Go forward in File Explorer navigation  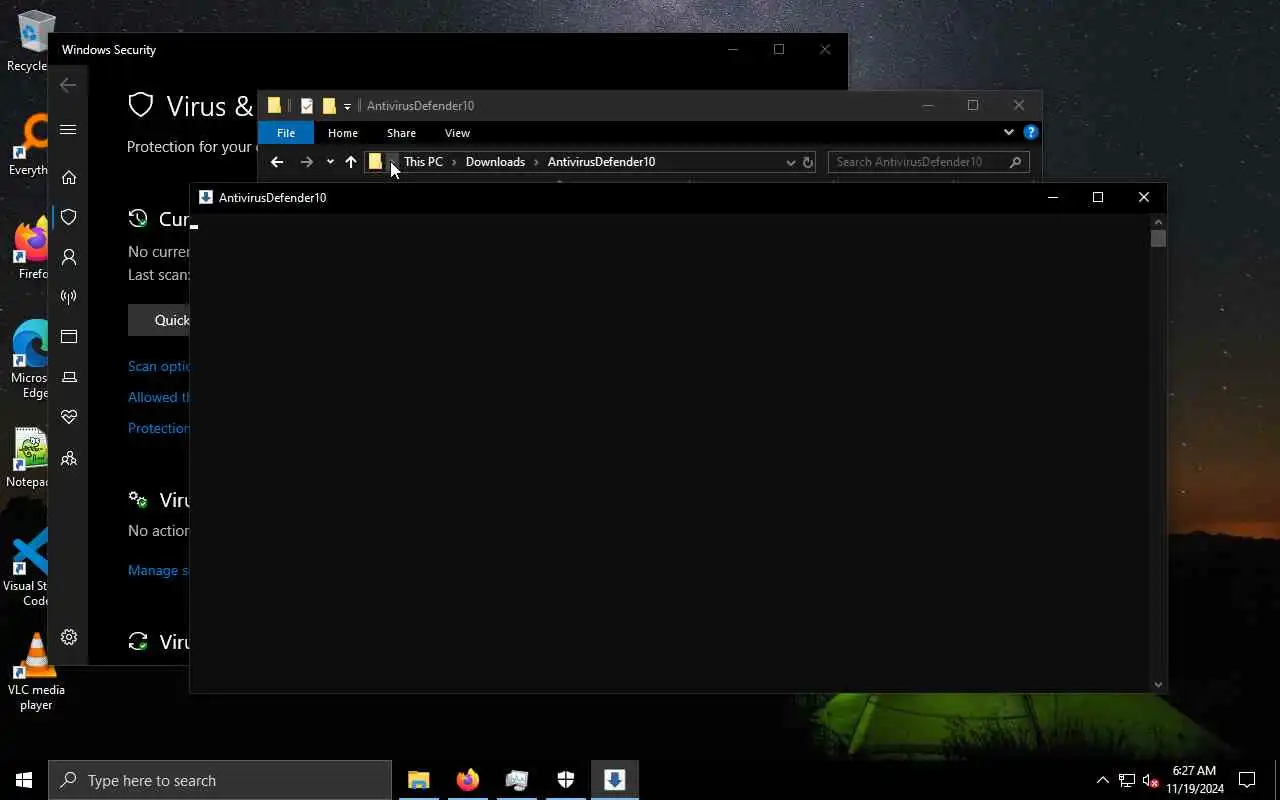pyautogui.click(x=307, y=162)
